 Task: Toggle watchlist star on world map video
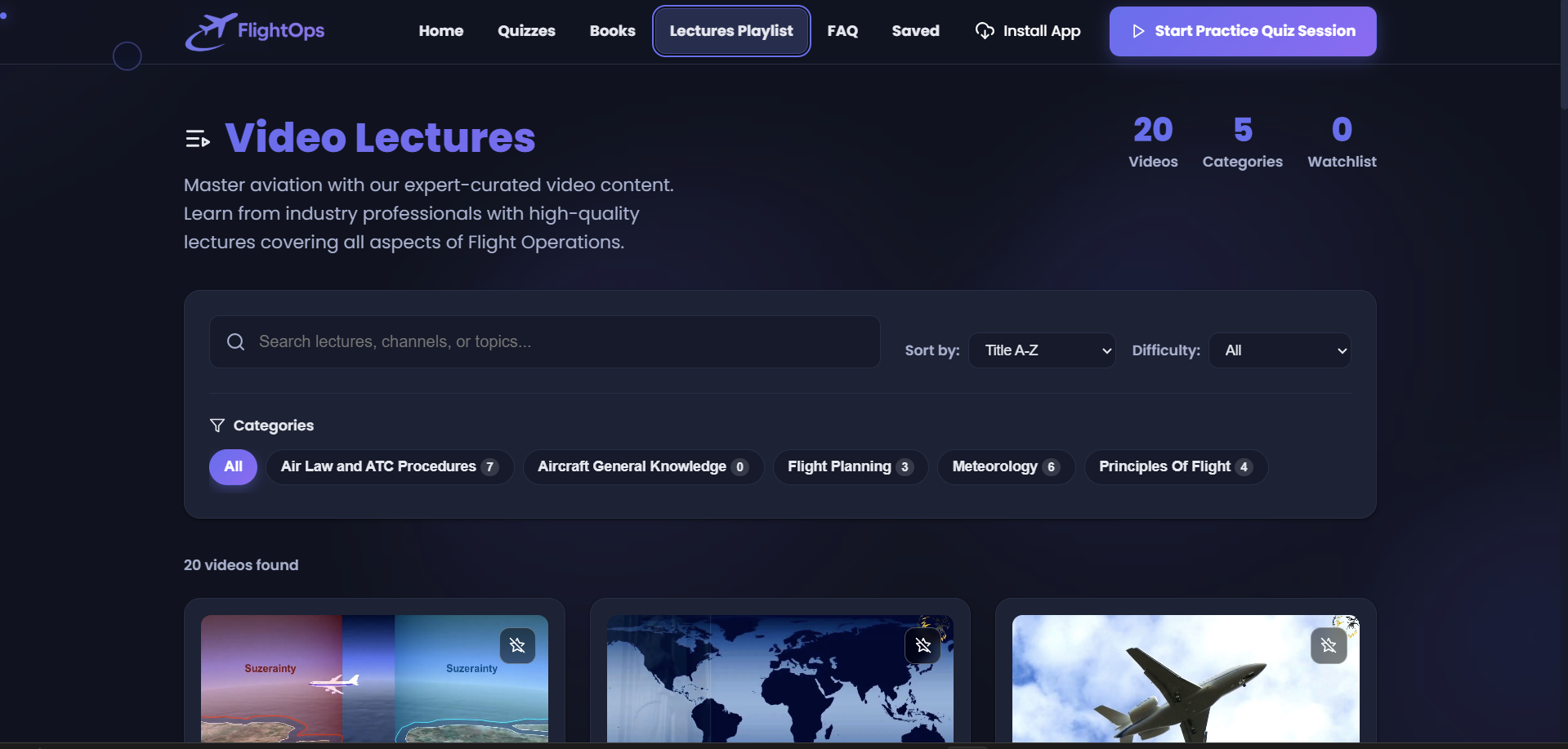pyautogui.click(x=922, y=646)
